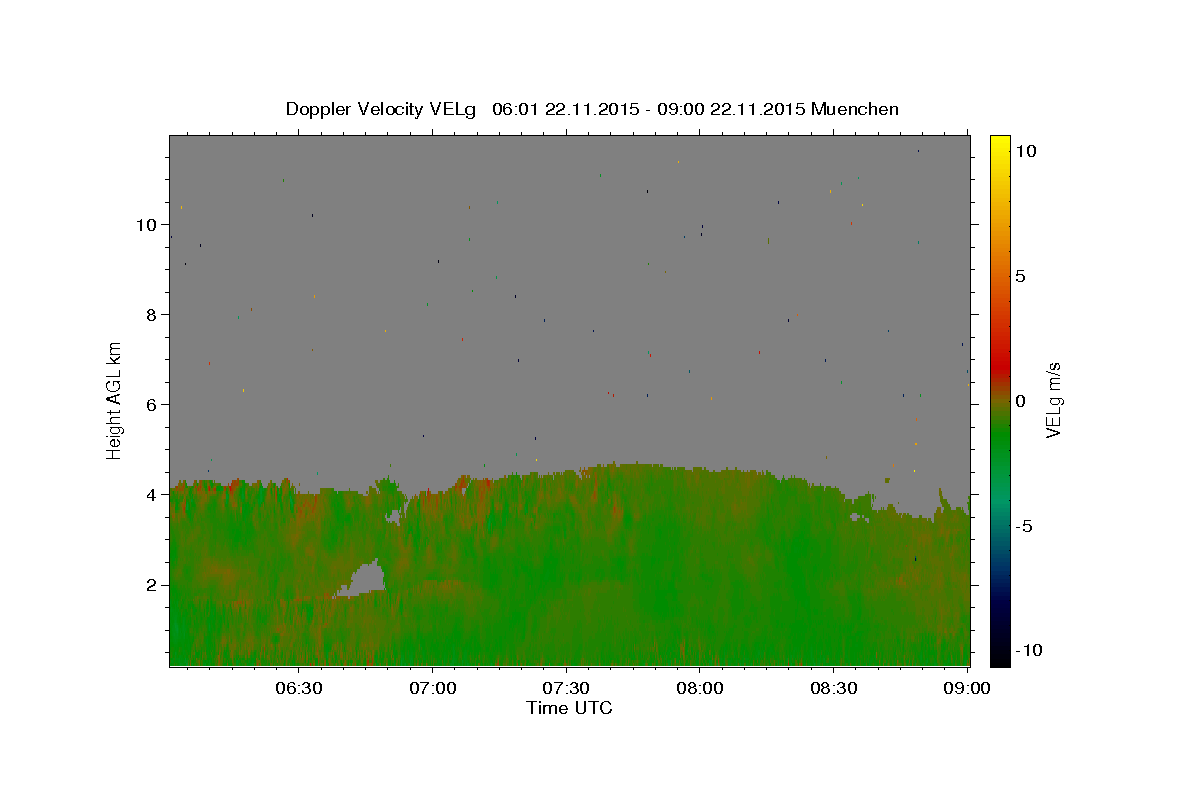Image resolution: width=1200 pixels, height=800 pixels.
Task: Click the 07:00 time tick label
Action: [x=432, y=688]
